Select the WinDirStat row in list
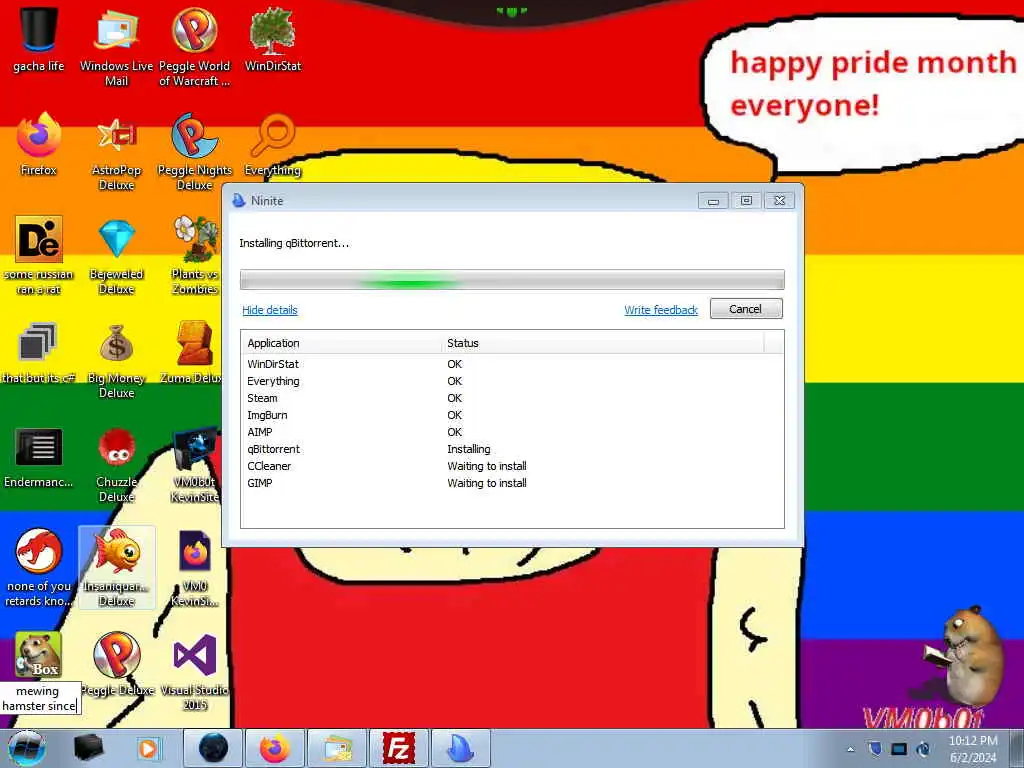Screen dimensions: 1024x768 coord(512,364)
